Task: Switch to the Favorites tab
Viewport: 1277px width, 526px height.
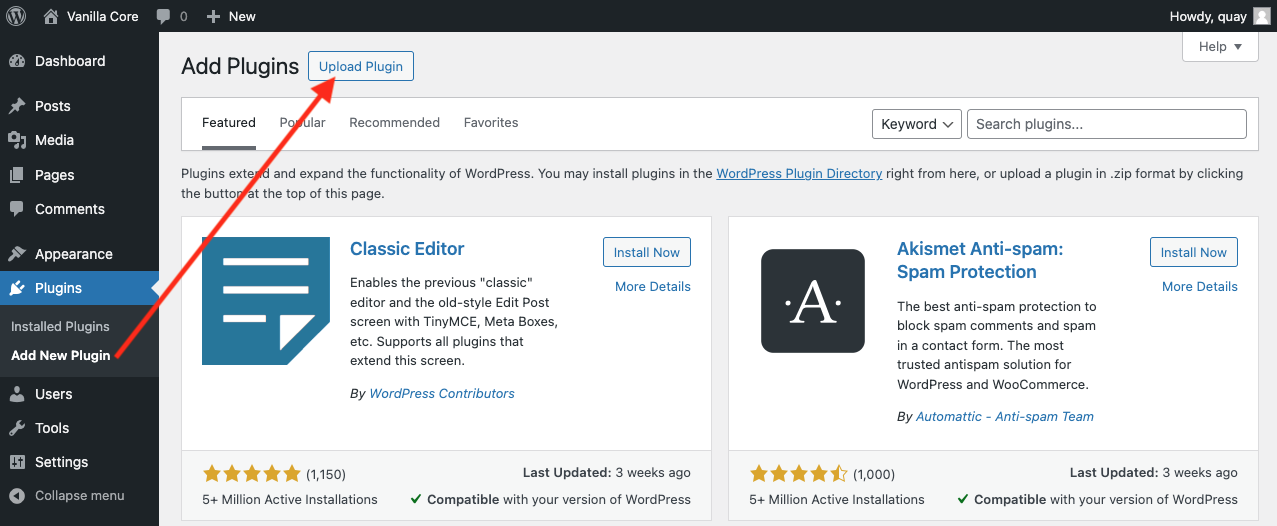Action: click(x=491, y=122)
